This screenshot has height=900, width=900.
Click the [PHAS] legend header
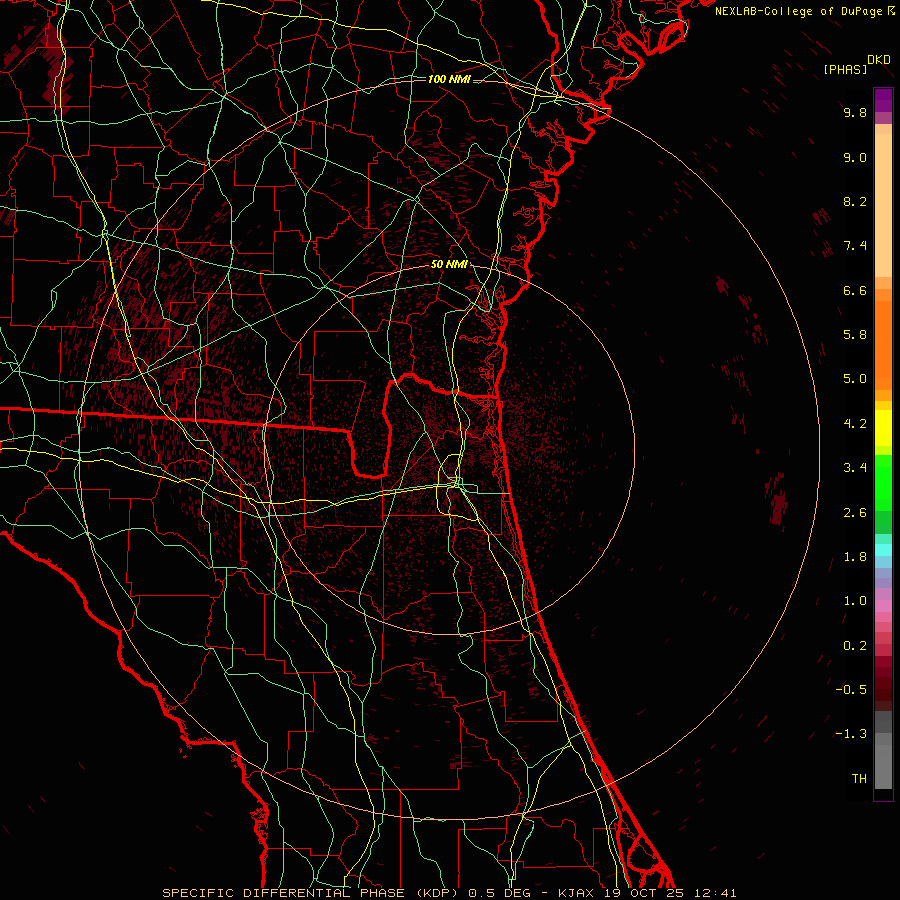(845, 69)
